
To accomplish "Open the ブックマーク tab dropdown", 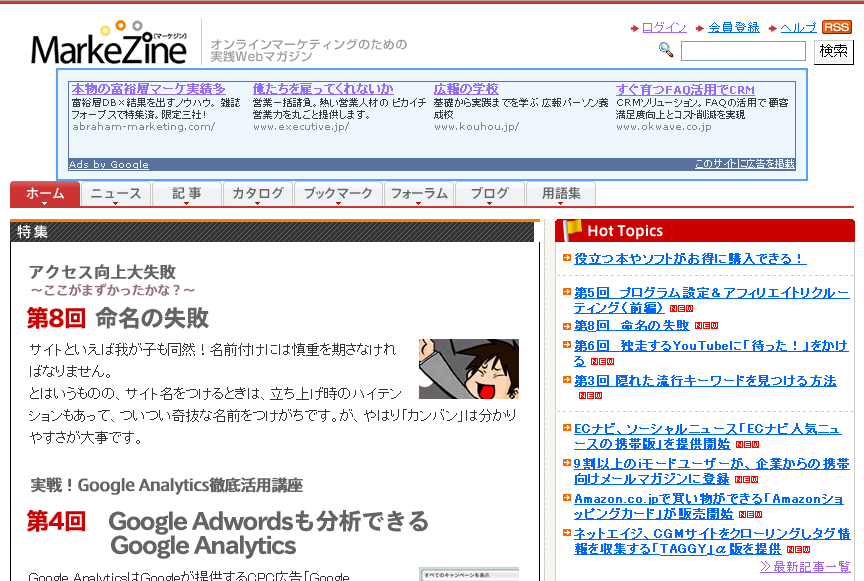I will tap(337, 194).
